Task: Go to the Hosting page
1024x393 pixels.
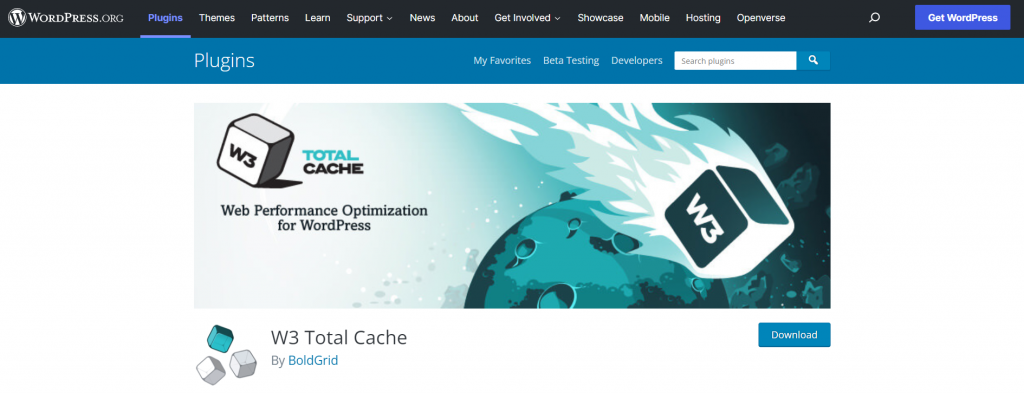Action: click(703, 18)
